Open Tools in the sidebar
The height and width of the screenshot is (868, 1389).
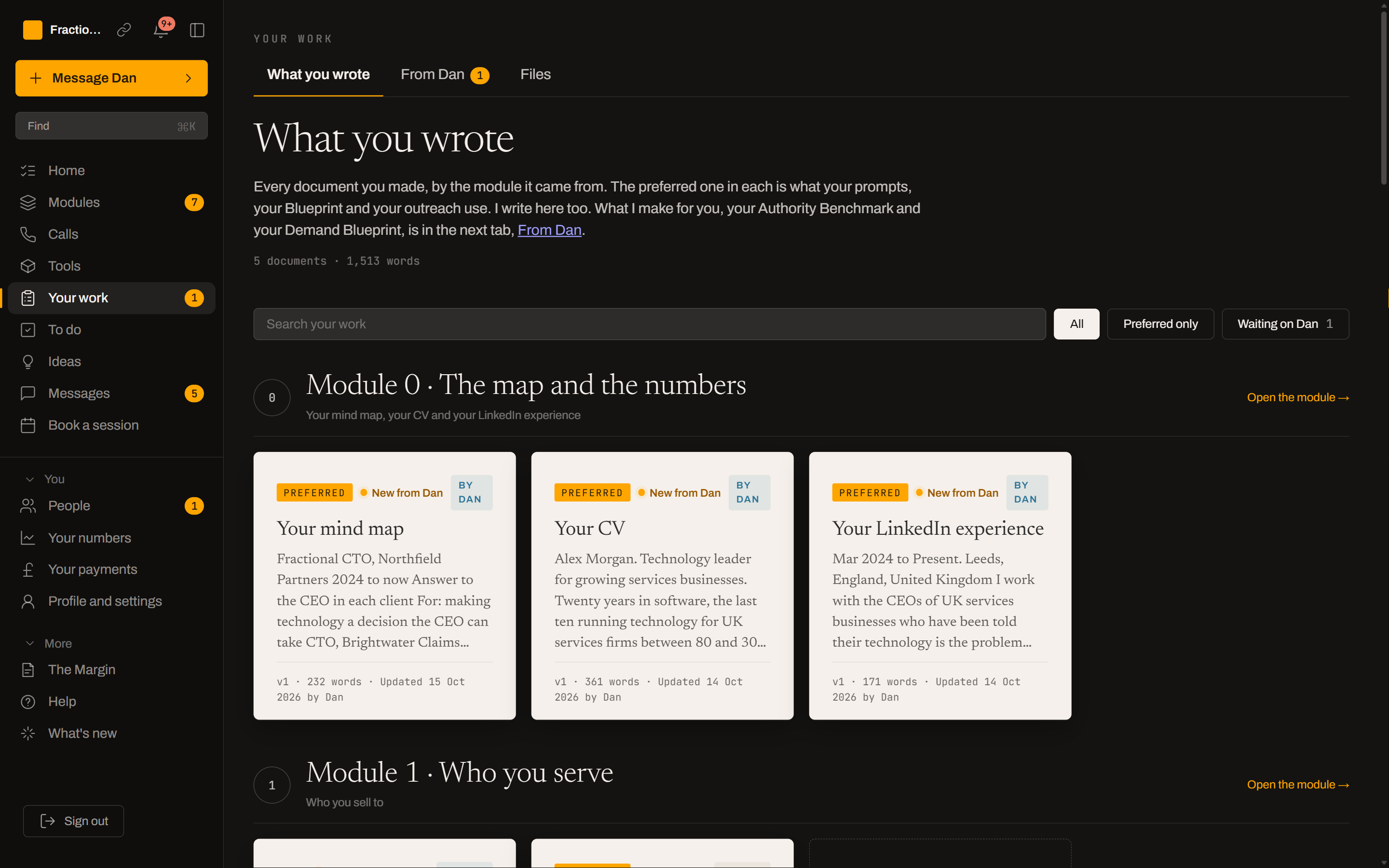[x=111, y=266]
